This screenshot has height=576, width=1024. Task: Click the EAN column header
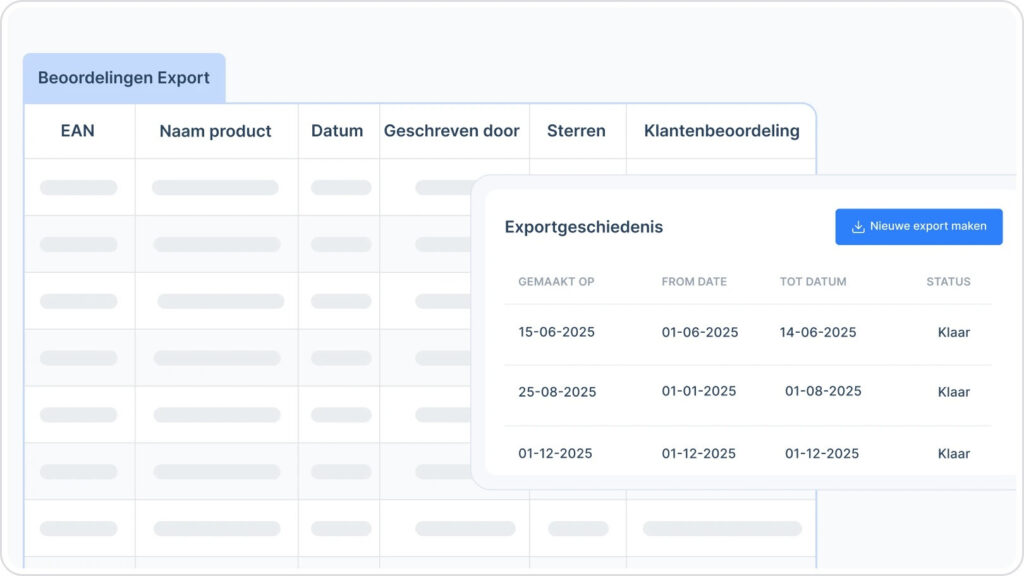[78, 131]
